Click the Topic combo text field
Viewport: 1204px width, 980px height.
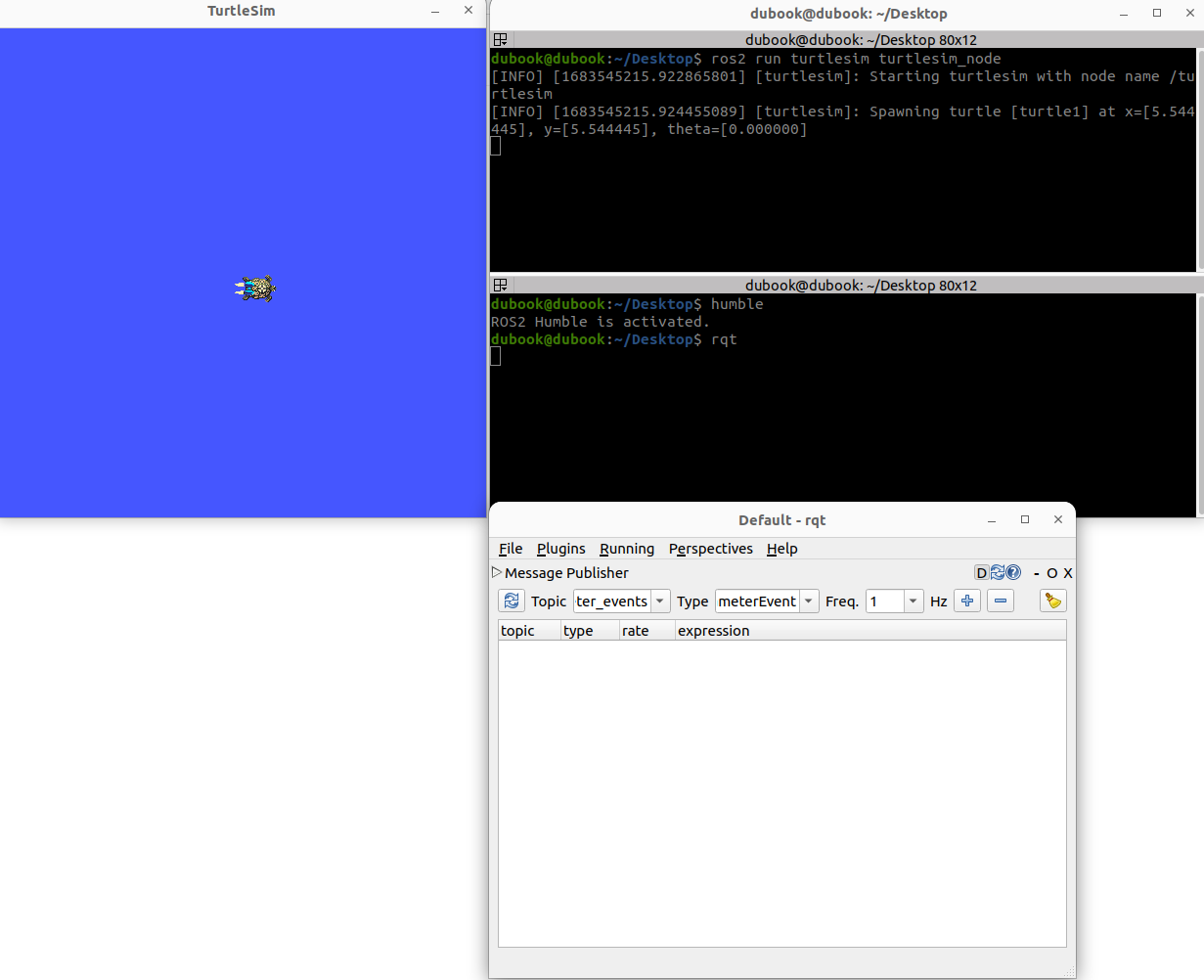(x=612, y=601)
